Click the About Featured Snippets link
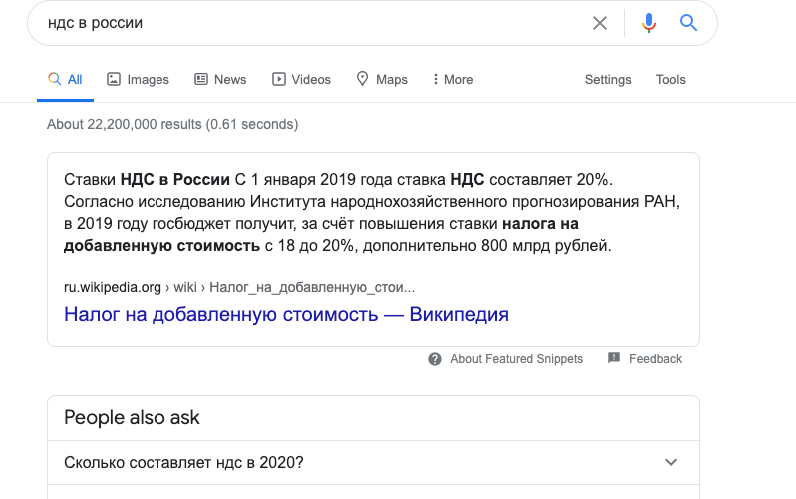Viewport: 796px width, 499px height. pyautogui.click(x=516, y=359)
